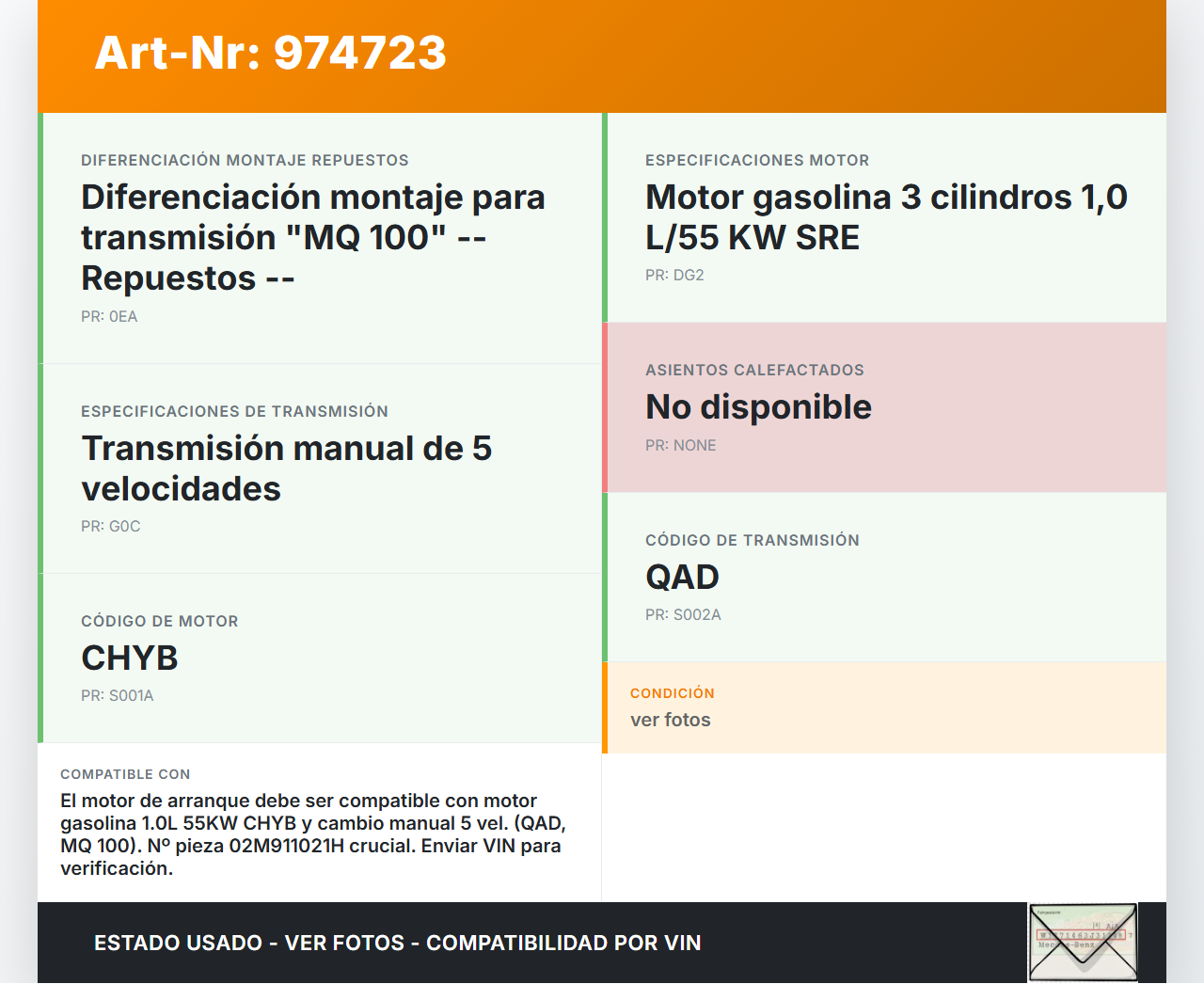Click the Art-Nr: 974723 header title
This screenshot has width=1204, height=984.
point(270,53)
